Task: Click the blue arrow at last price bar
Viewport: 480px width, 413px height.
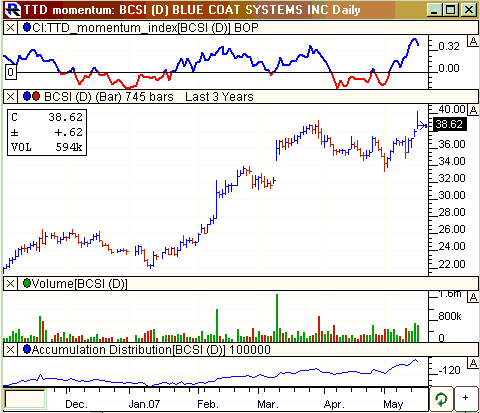Action: (422, 126)
